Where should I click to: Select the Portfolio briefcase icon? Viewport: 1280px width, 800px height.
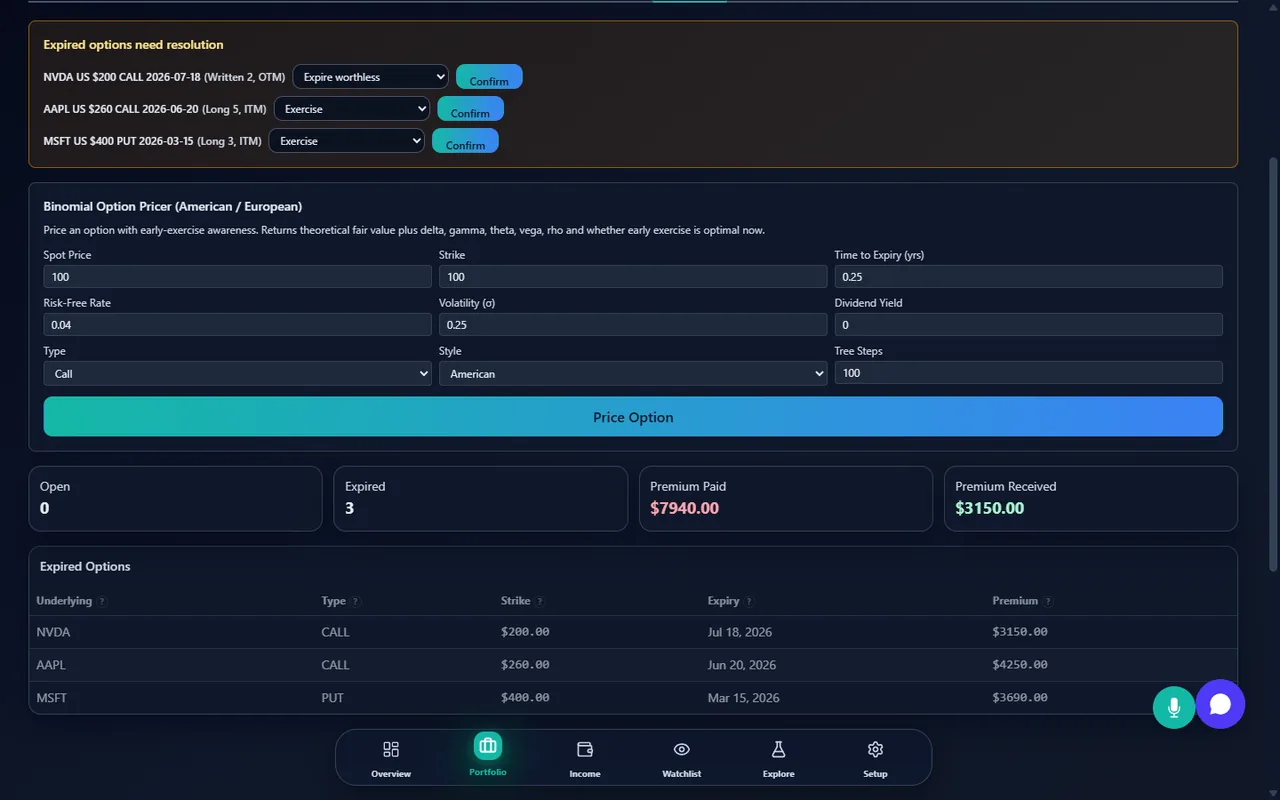tap(488, 745)
